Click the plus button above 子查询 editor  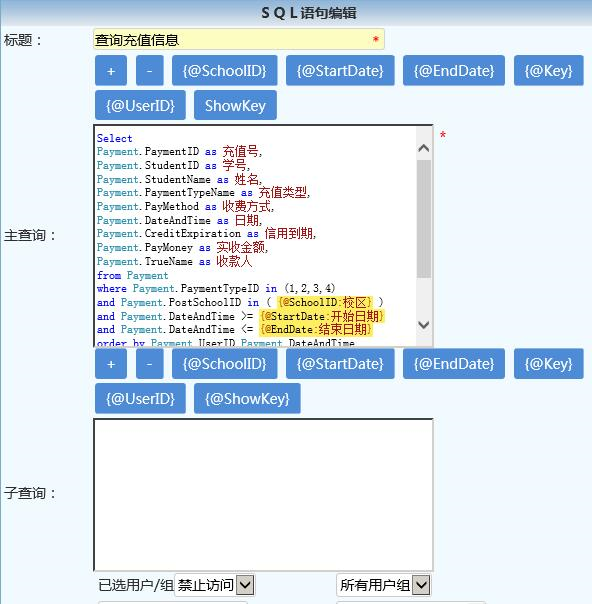[111, 364]
